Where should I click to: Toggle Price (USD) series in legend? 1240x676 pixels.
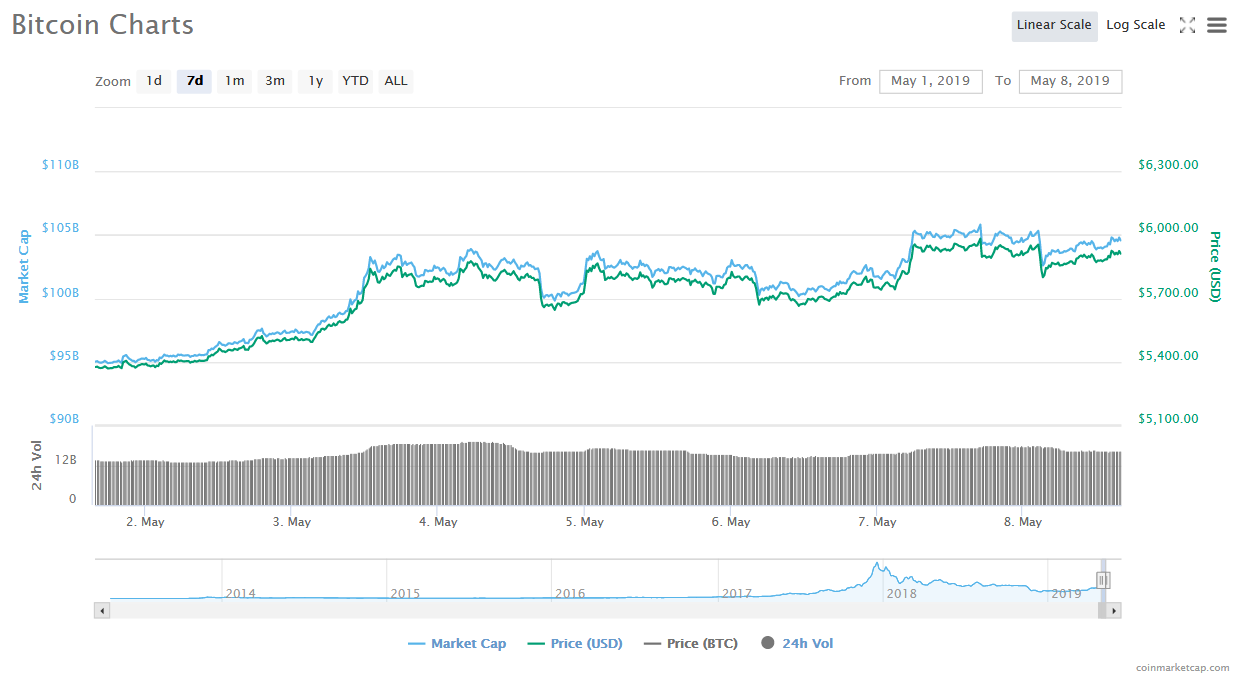[574, 643]
